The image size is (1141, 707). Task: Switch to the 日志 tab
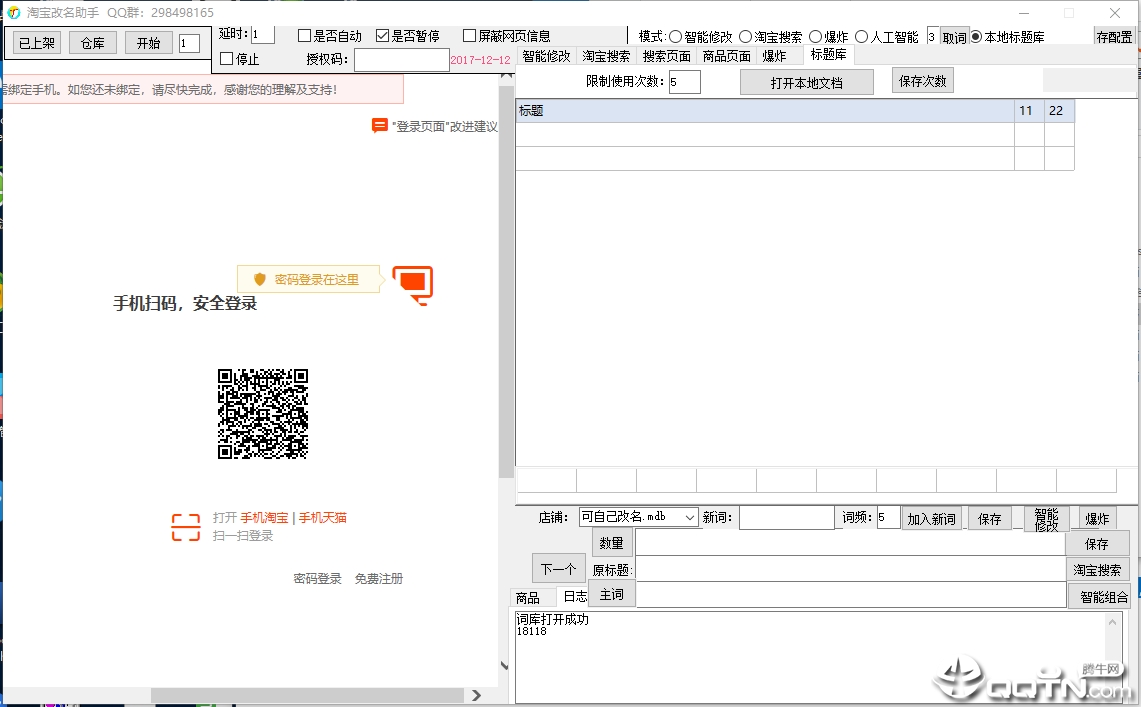575,596
